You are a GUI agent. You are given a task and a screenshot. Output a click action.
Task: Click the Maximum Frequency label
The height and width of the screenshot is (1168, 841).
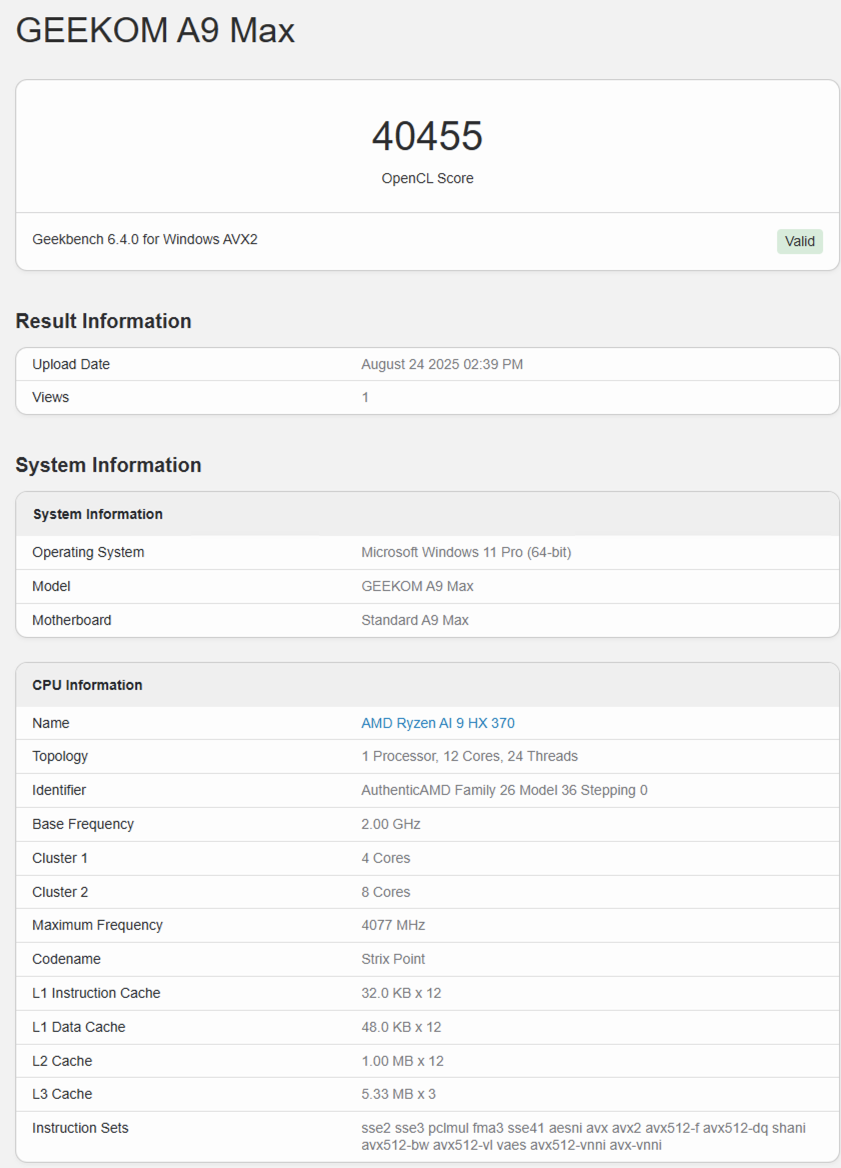pos(97,925)
